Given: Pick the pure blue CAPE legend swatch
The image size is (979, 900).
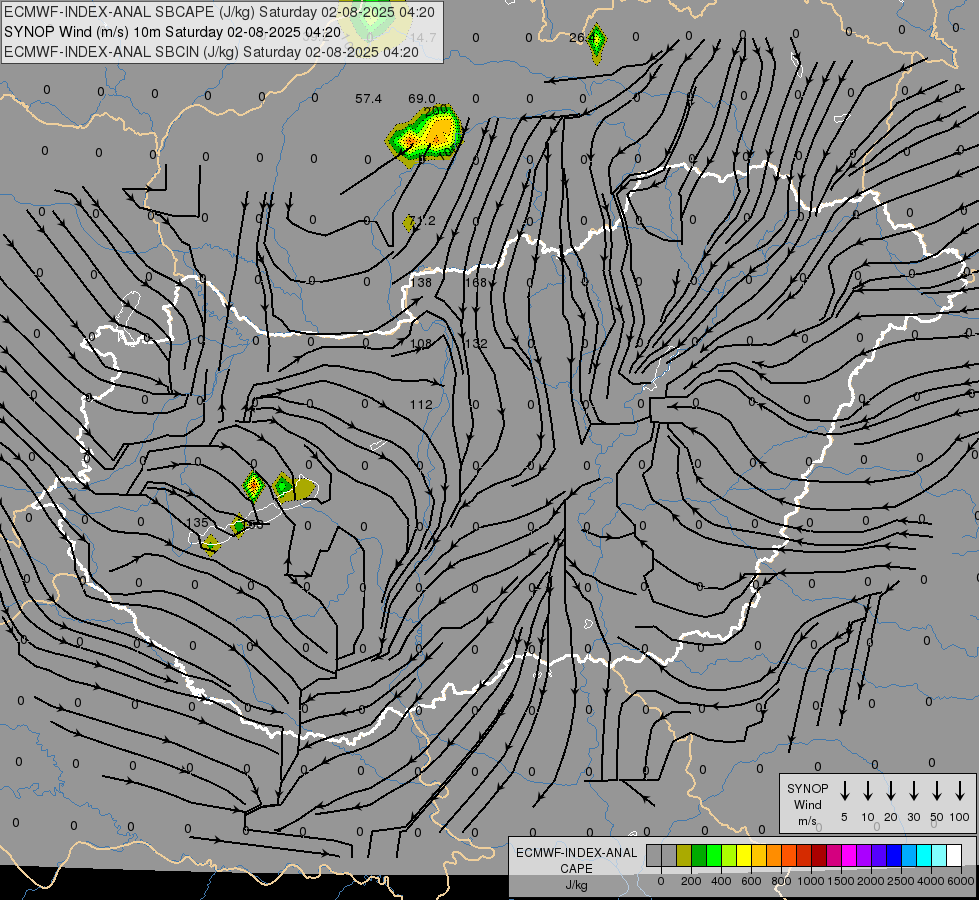Looking at the screenshot, I should coord(893,855).
